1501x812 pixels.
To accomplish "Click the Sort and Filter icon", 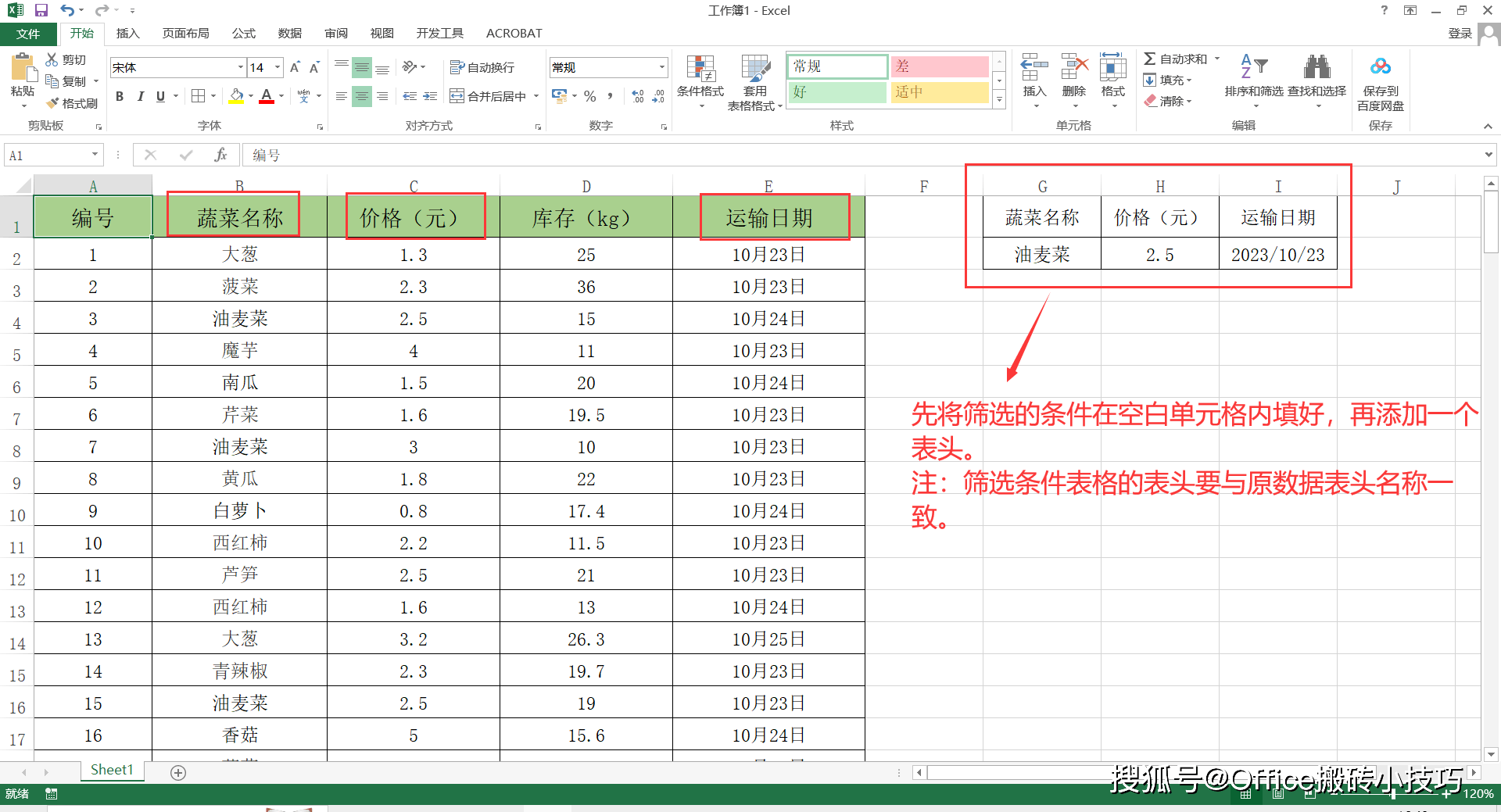I will point(1254,67).
